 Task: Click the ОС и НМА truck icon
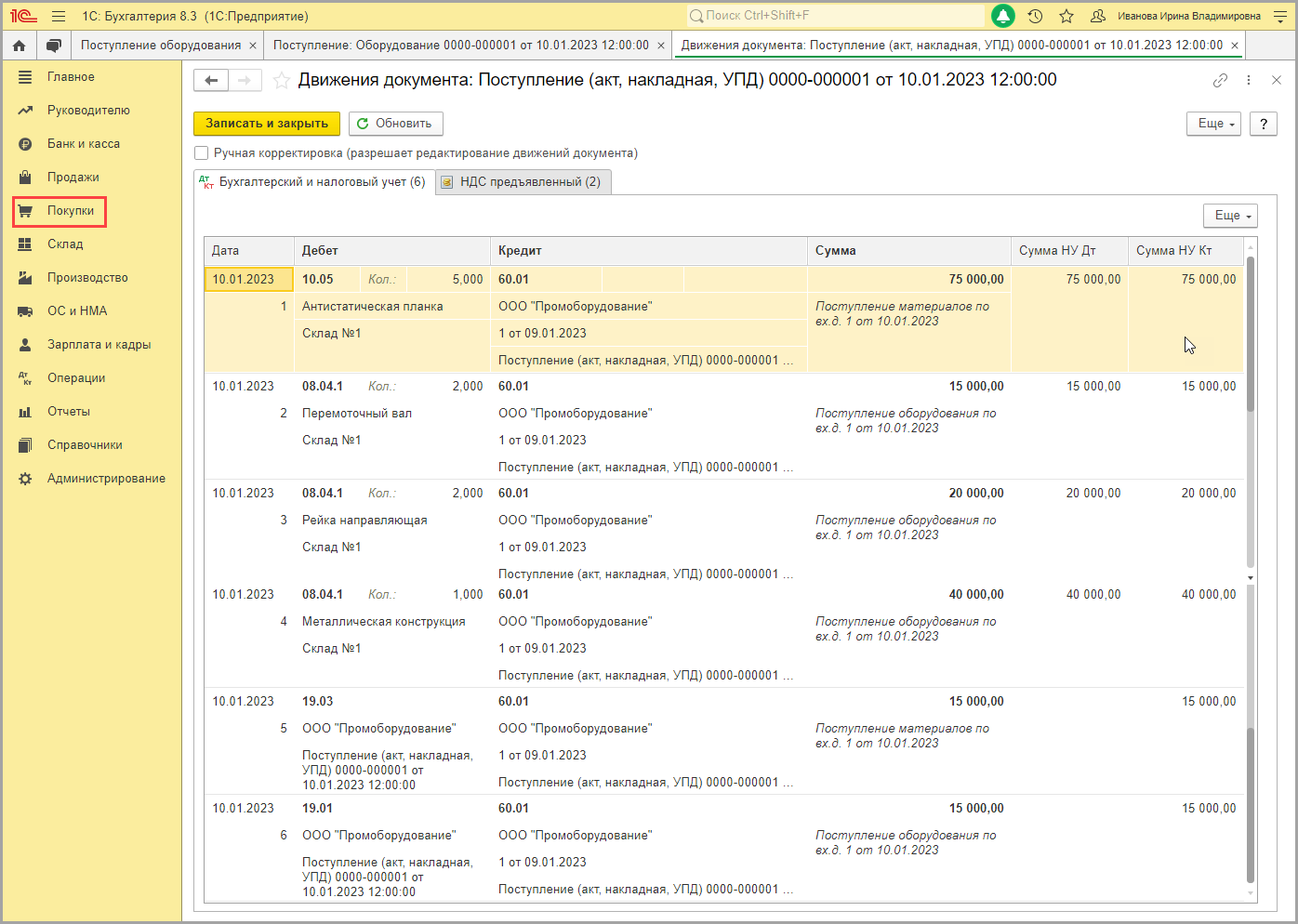(25, 311)
